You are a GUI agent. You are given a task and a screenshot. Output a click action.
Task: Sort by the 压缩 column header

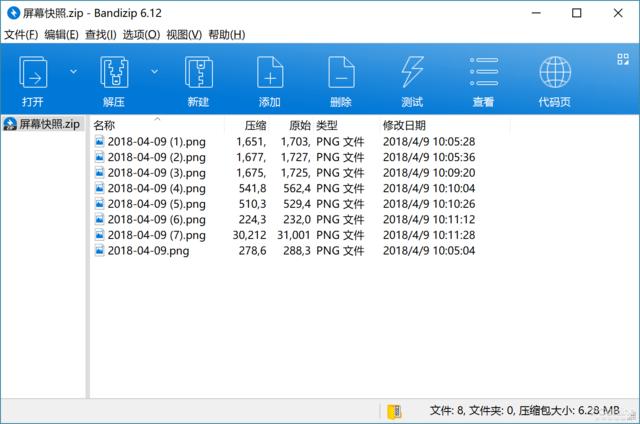256,125
